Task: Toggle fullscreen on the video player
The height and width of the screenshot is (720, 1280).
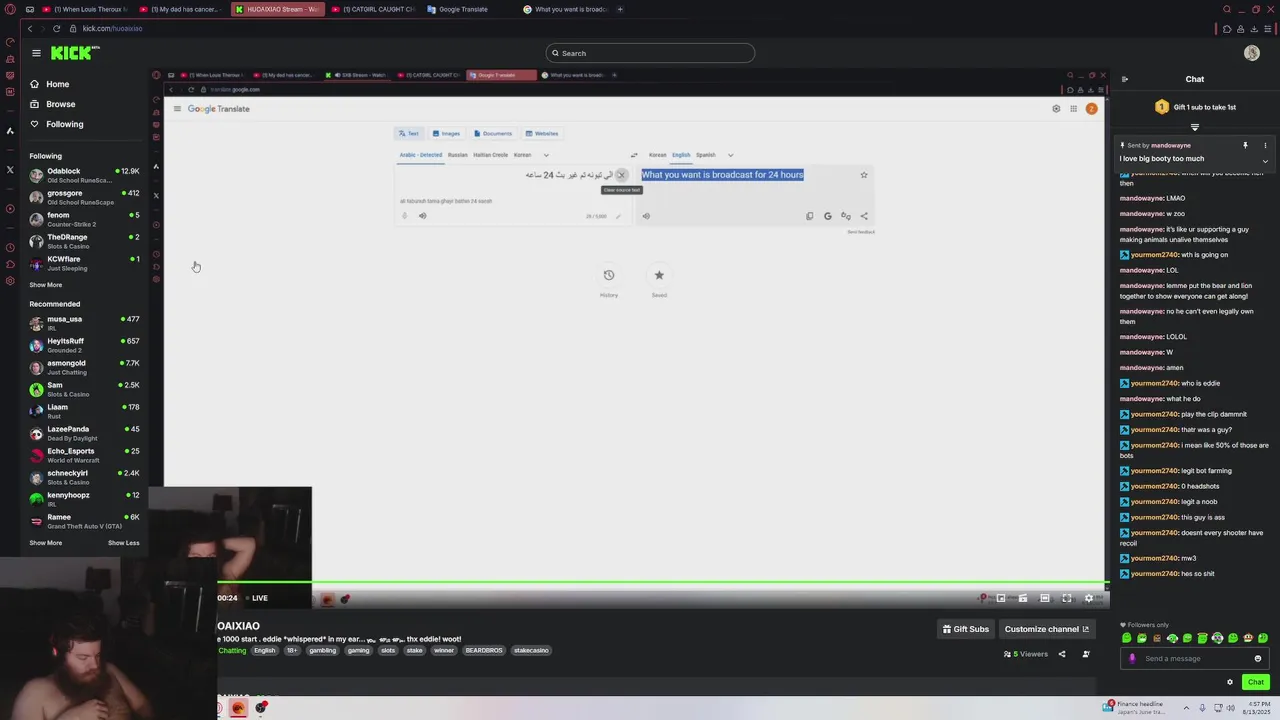Action: 1067,598
